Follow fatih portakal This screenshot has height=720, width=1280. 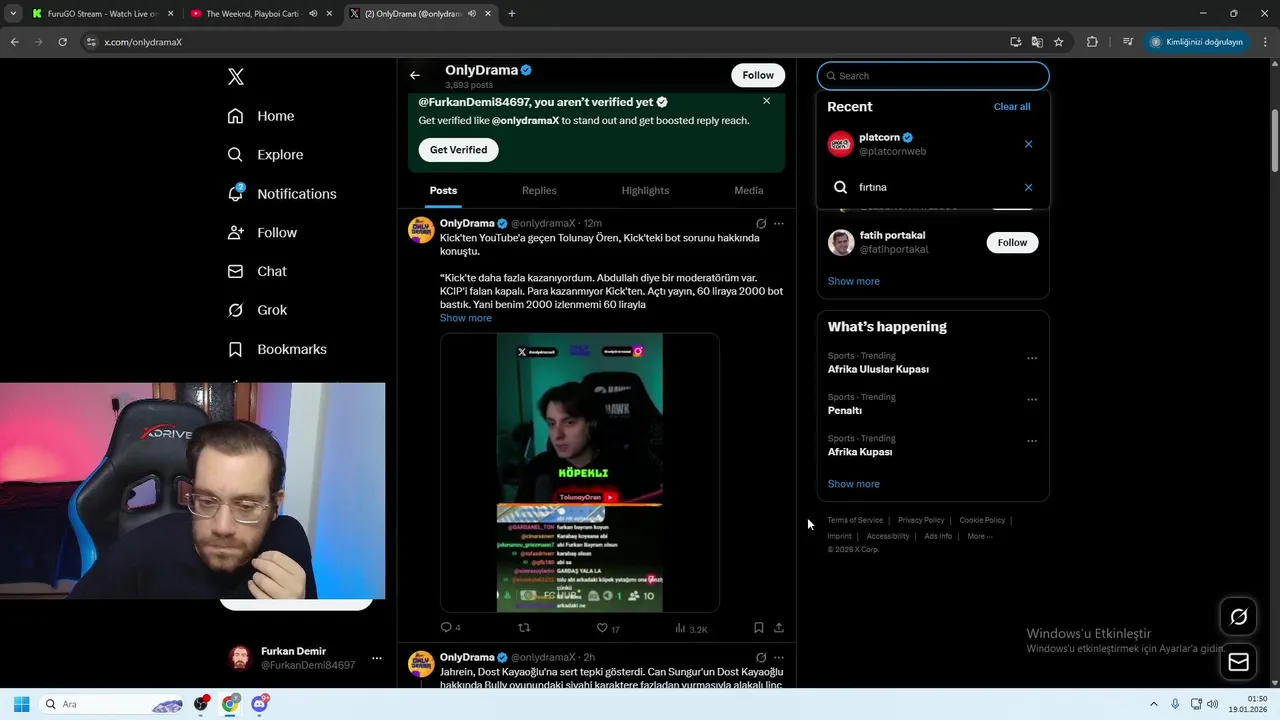[x=1012, y=243]
